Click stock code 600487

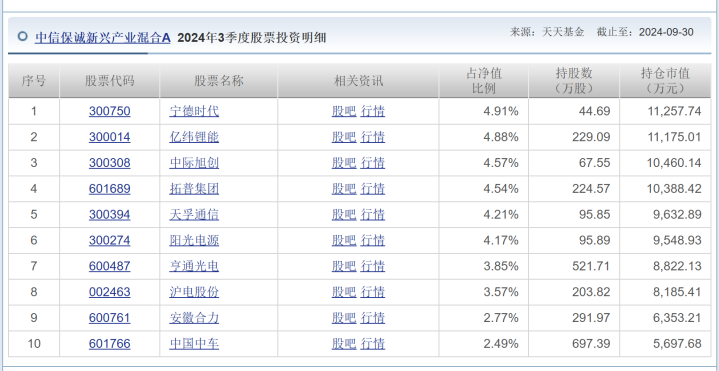110,266
